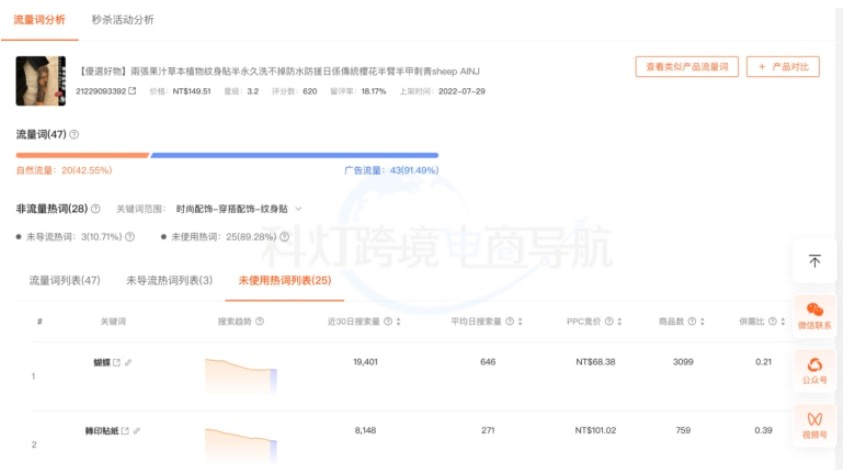The width and height of the screenshot is (848, 470).
Task: Show help for 流量词(47)
Action: [74, 134]
